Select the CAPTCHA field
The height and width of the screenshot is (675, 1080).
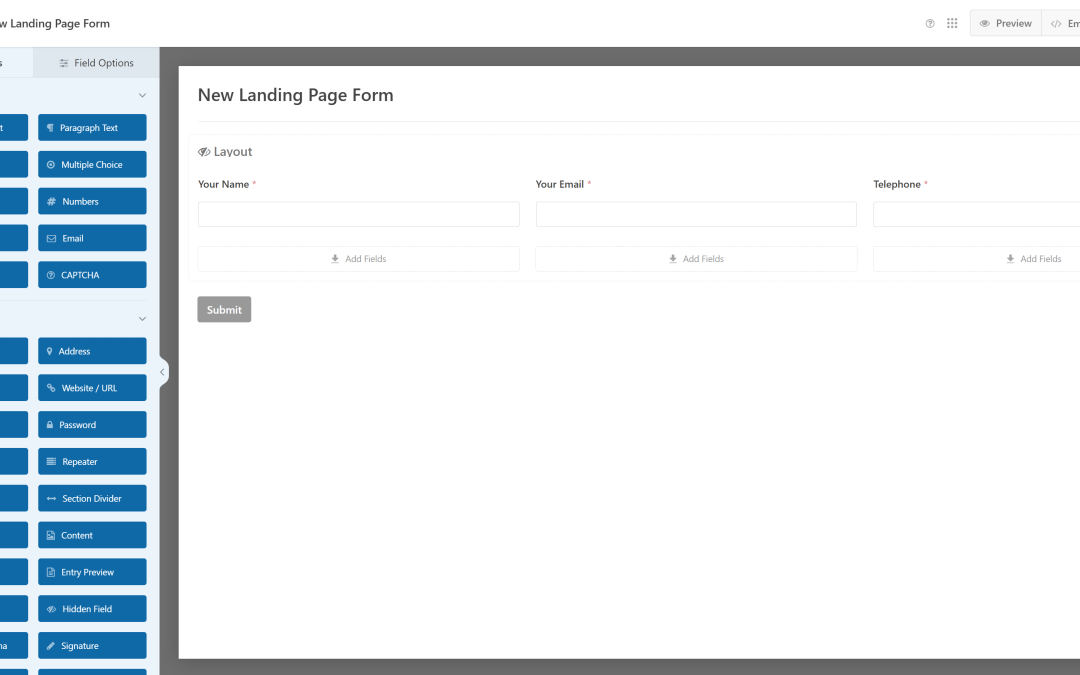92,274
